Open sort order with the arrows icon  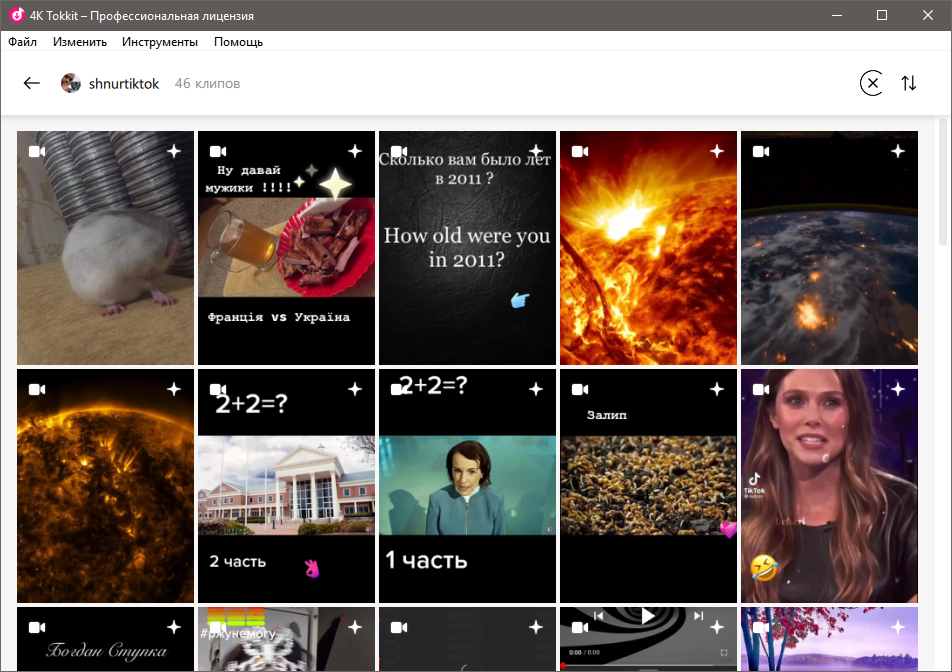pyautogui.click(x=909, y=83)
